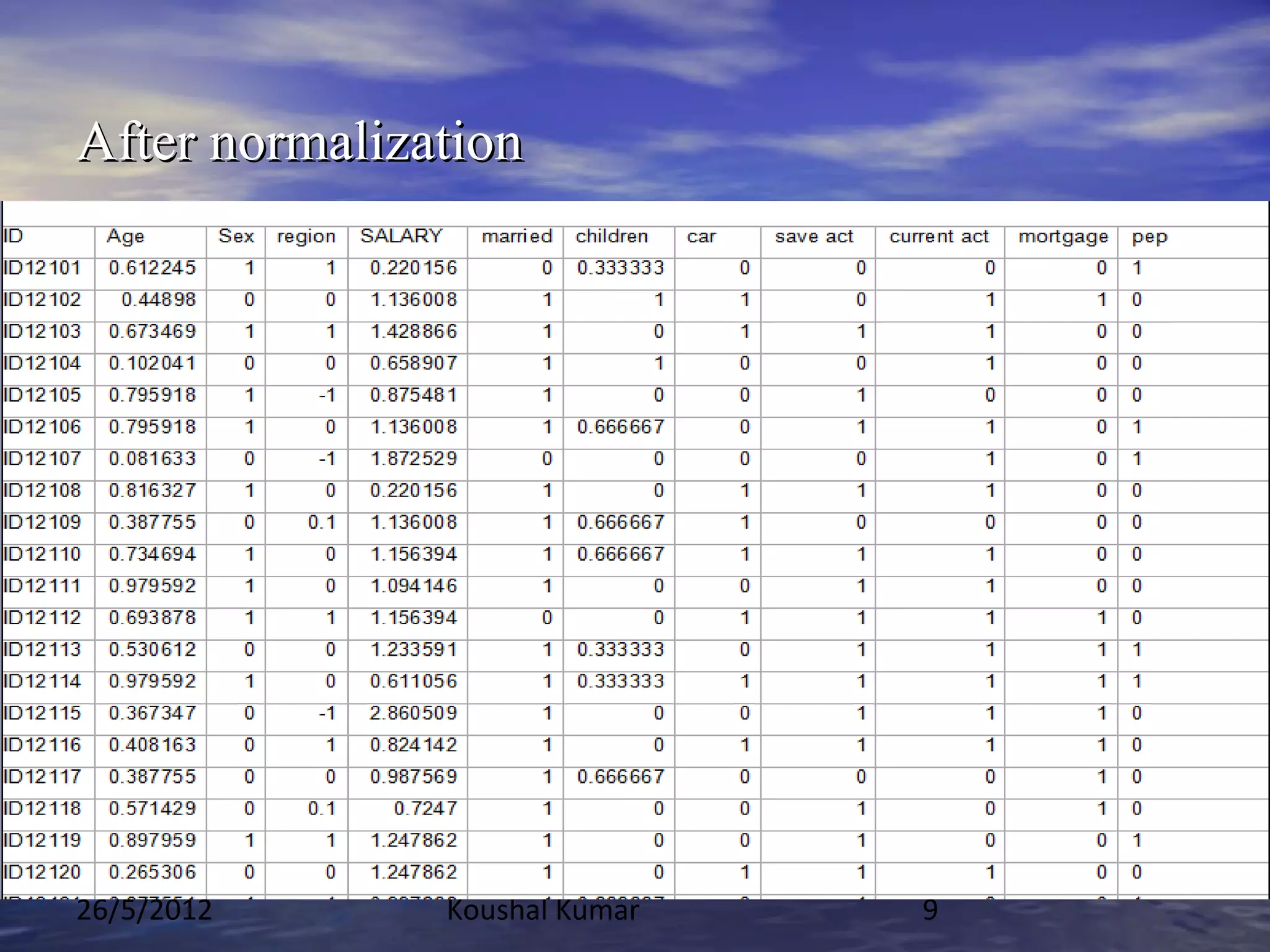The width and height of the screenshot is (1270, 952).
Task: Click row ID cell ID12111
Action: [x=42, y=586]
